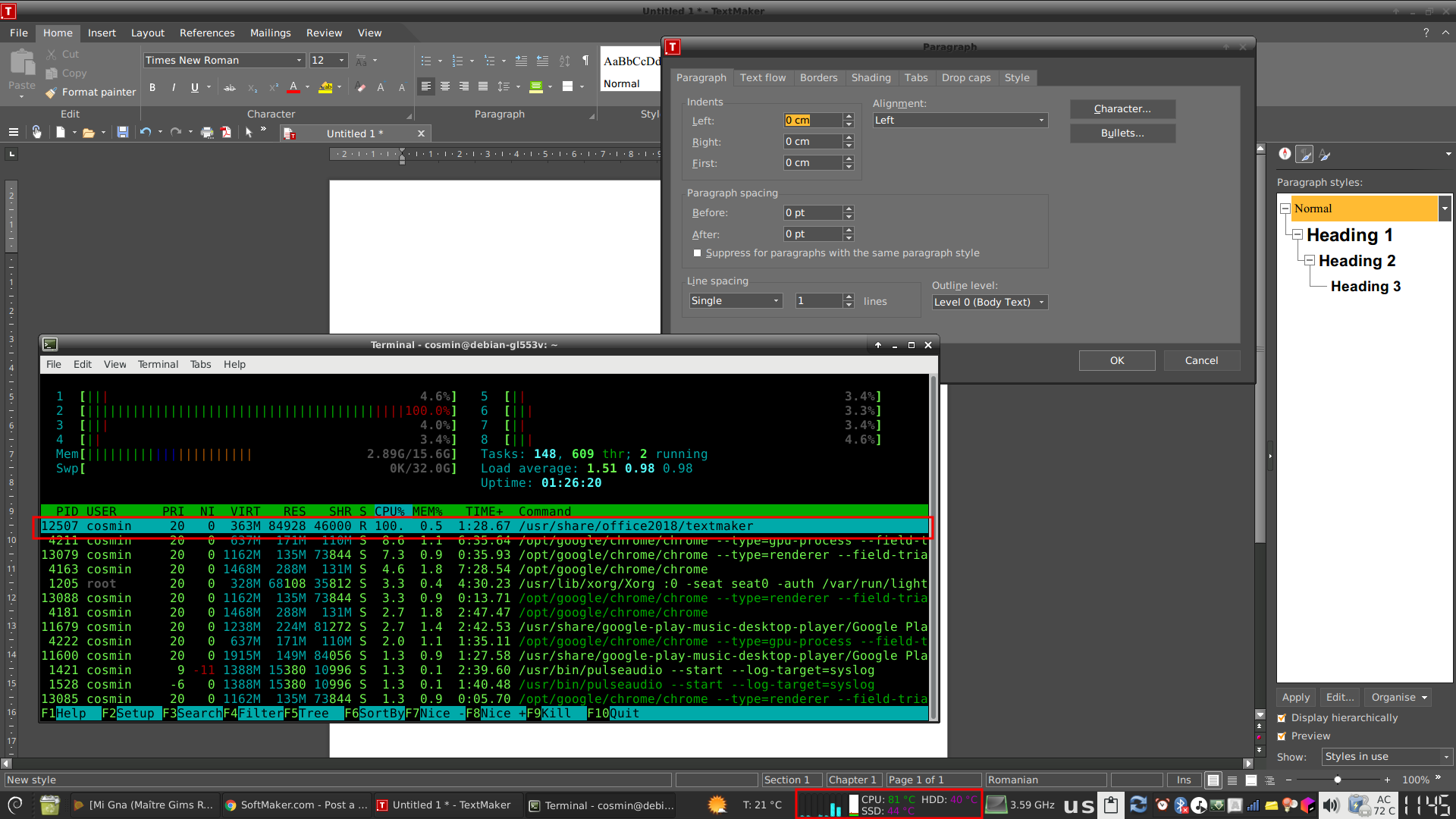Center align the paragraph
The width and height of the screenshot is (1456, 819).
pos(445,86)
